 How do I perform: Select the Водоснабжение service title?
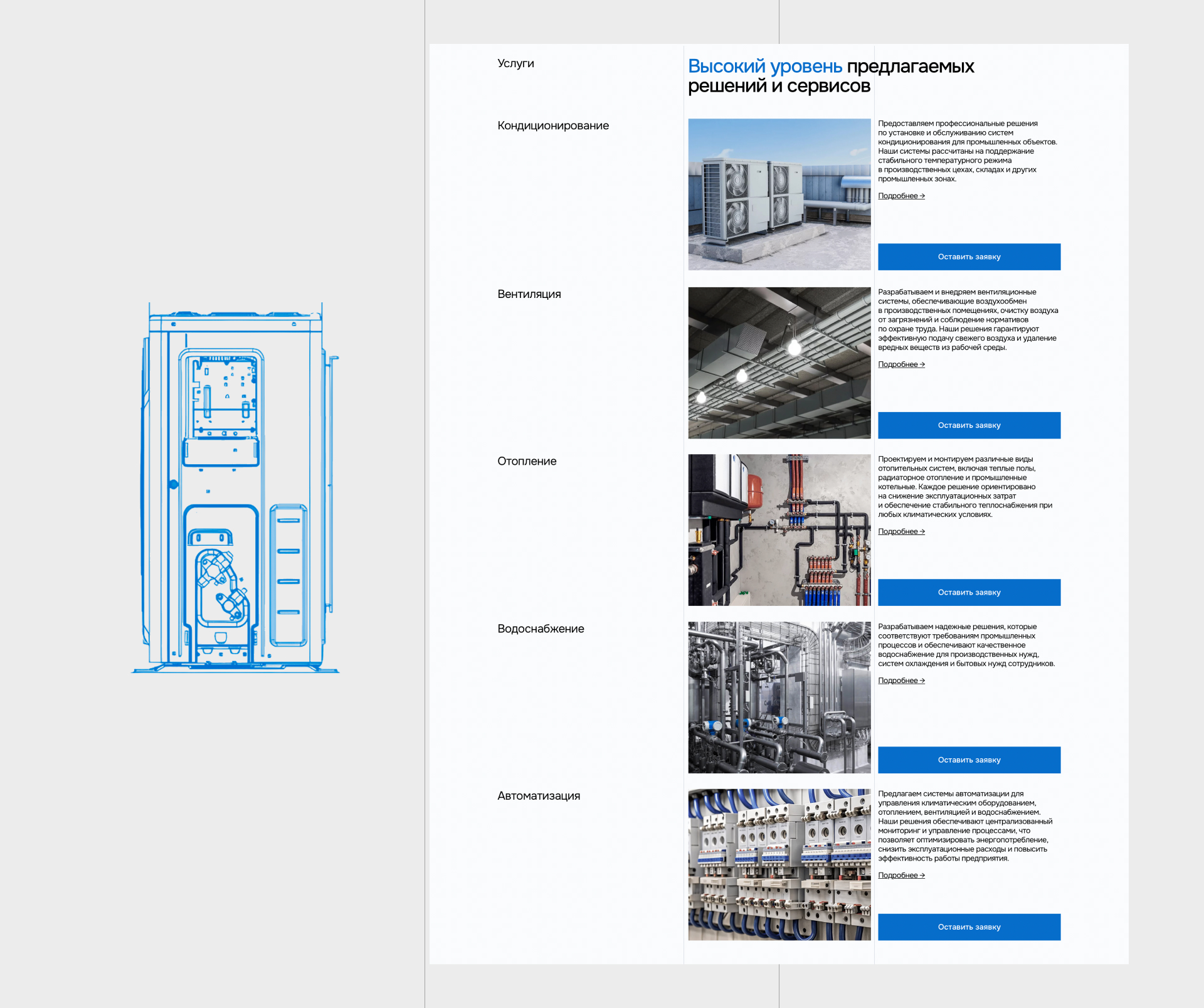[541, 629]
